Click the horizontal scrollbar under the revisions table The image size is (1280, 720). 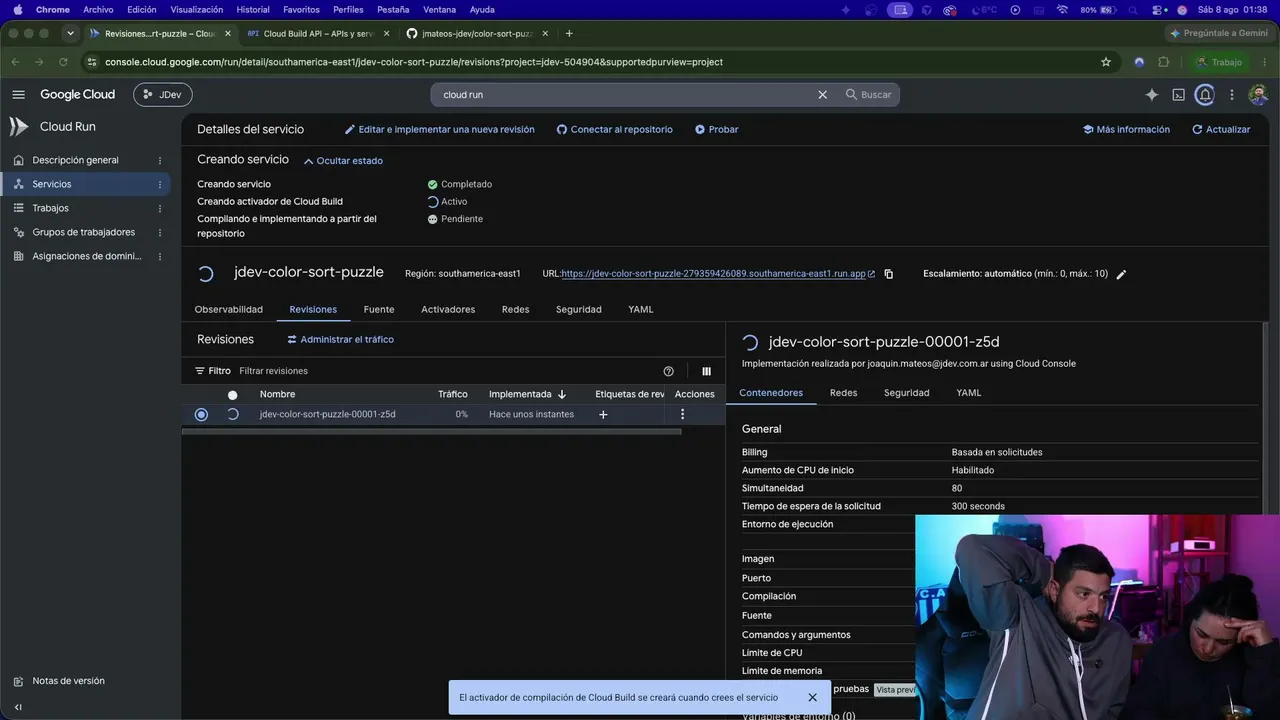click(431, 431)
